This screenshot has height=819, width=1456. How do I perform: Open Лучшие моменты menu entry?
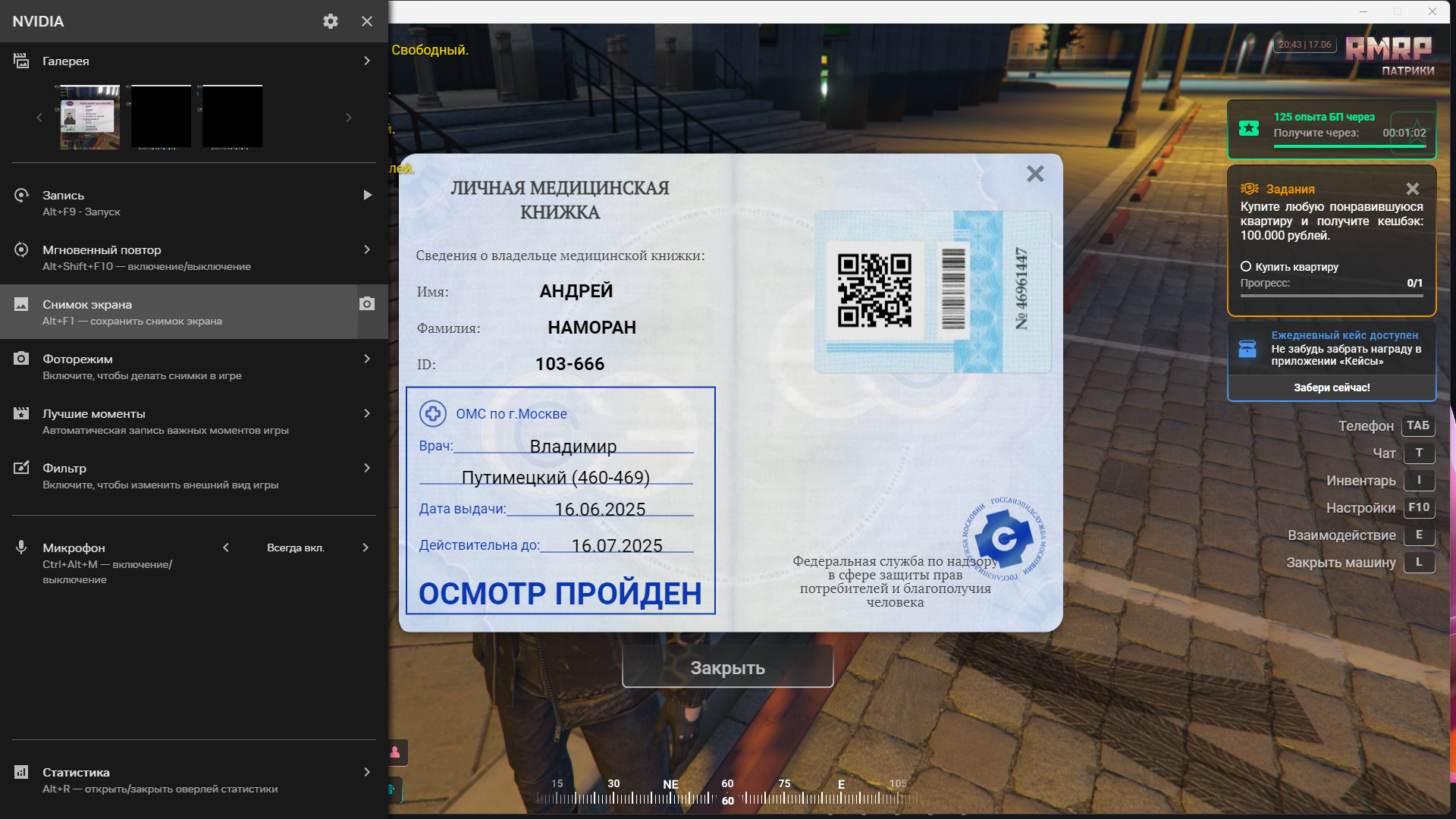click(x=194, y=421)
